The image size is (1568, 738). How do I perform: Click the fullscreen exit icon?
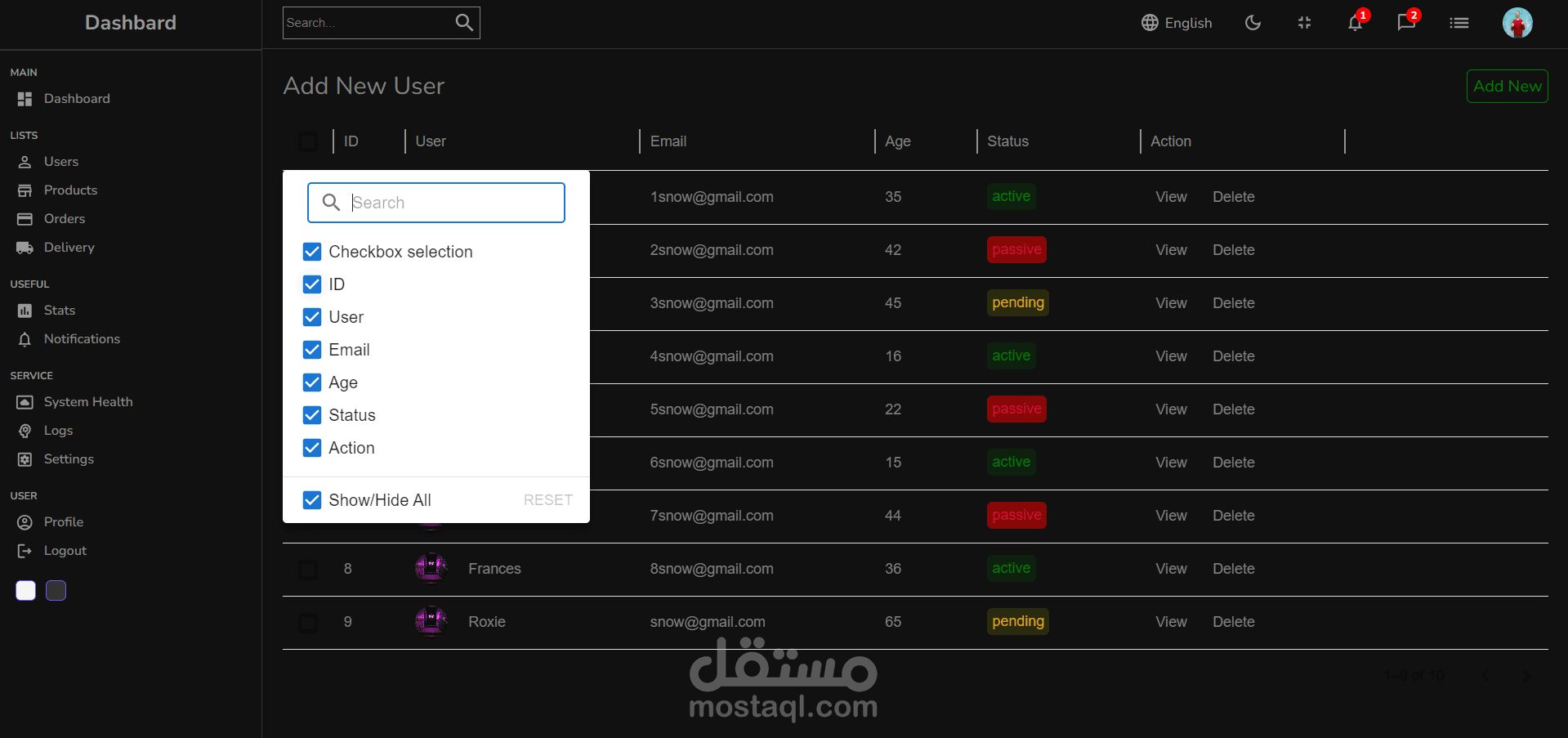pos(1304,23)
